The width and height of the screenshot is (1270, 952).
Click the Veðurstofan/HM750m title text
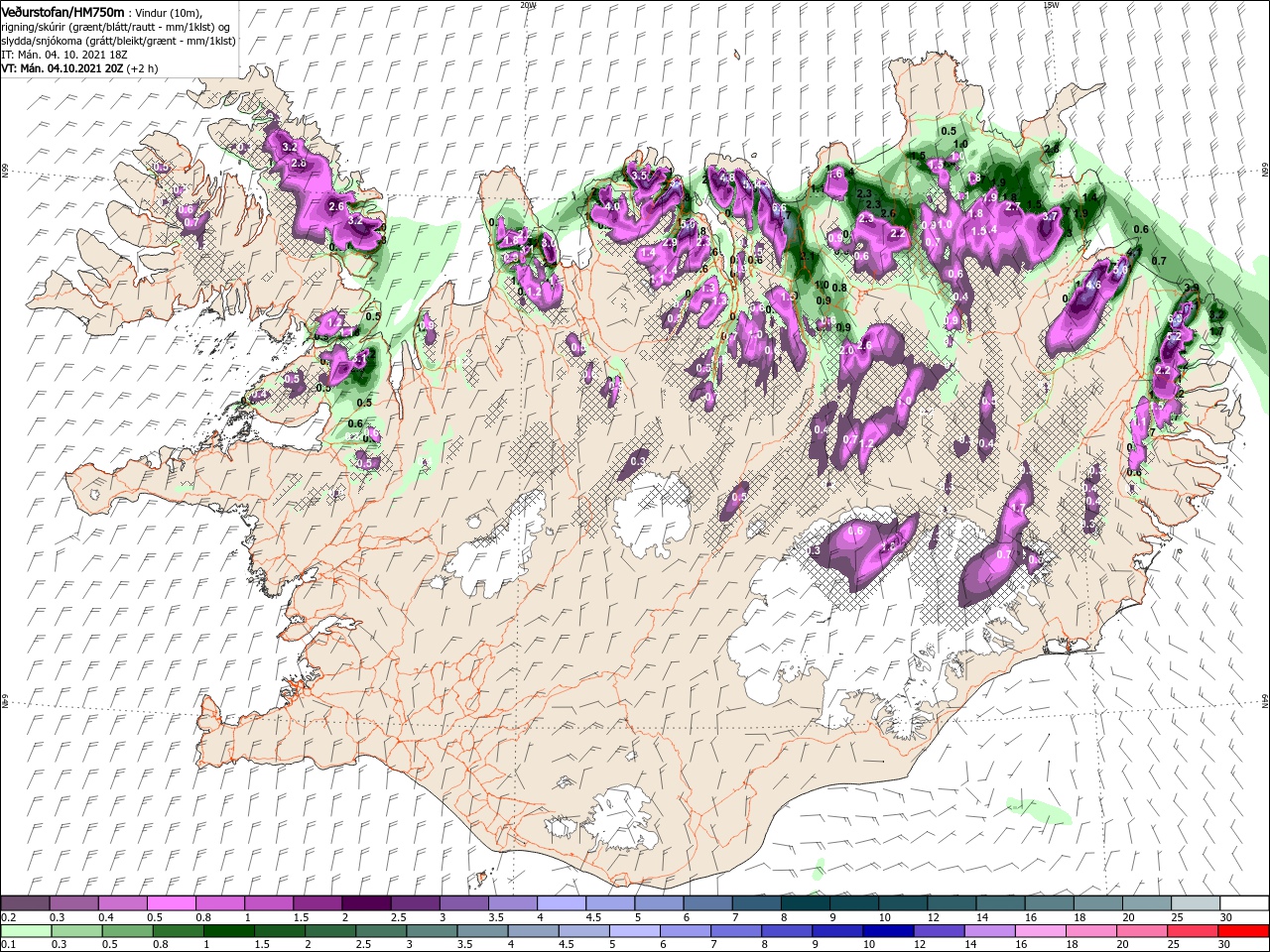pos(63,11)
